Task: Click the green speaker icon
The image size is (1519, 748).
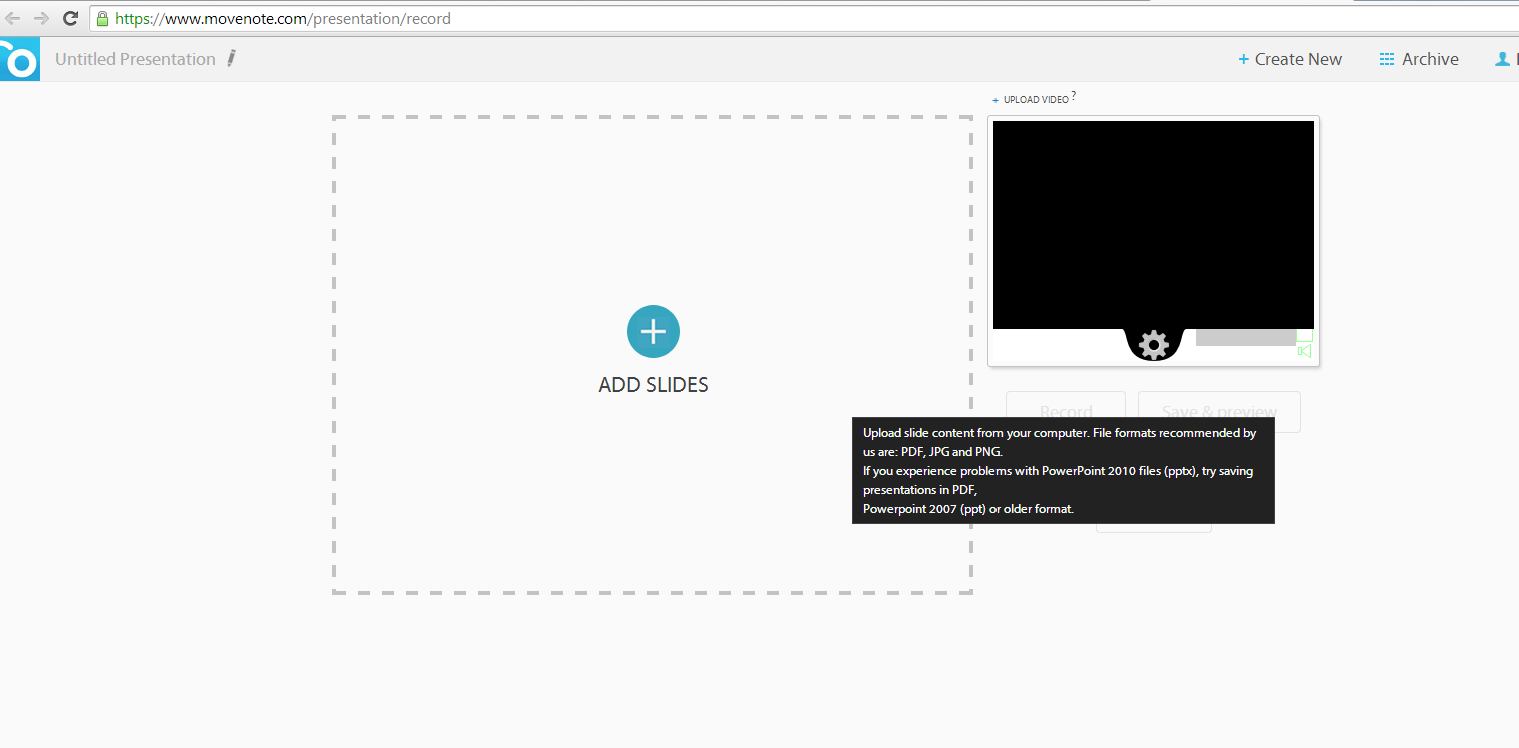Action: click(x=1304, y=350)
